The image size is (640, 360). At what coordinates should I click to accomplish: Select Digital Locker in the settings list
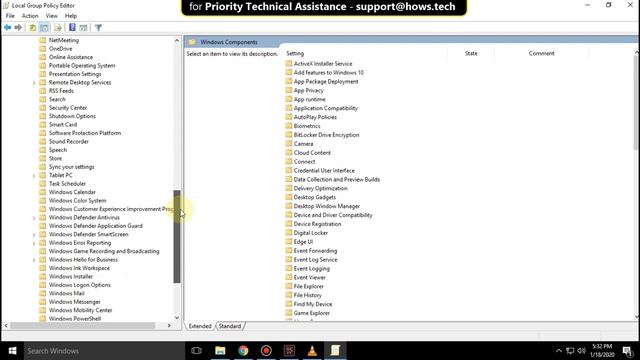coord(311,233)
